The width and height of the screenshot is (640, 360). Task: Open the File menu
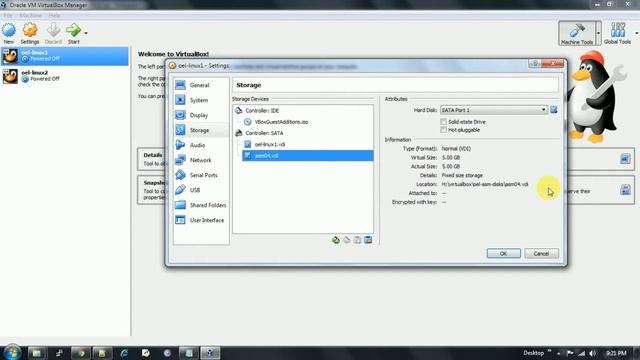tap(8, 16)
